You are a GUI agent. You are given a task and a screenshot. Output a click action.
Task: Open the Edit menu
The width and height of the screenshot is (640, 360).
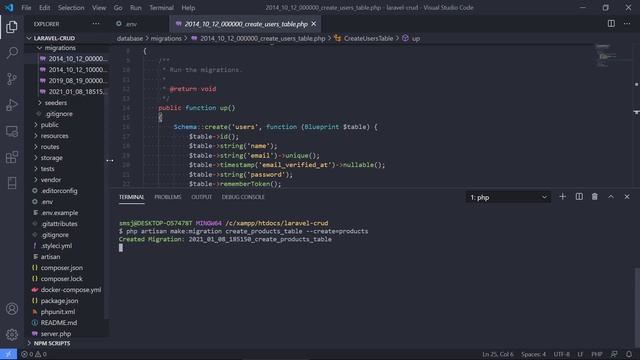coord(44,8)
